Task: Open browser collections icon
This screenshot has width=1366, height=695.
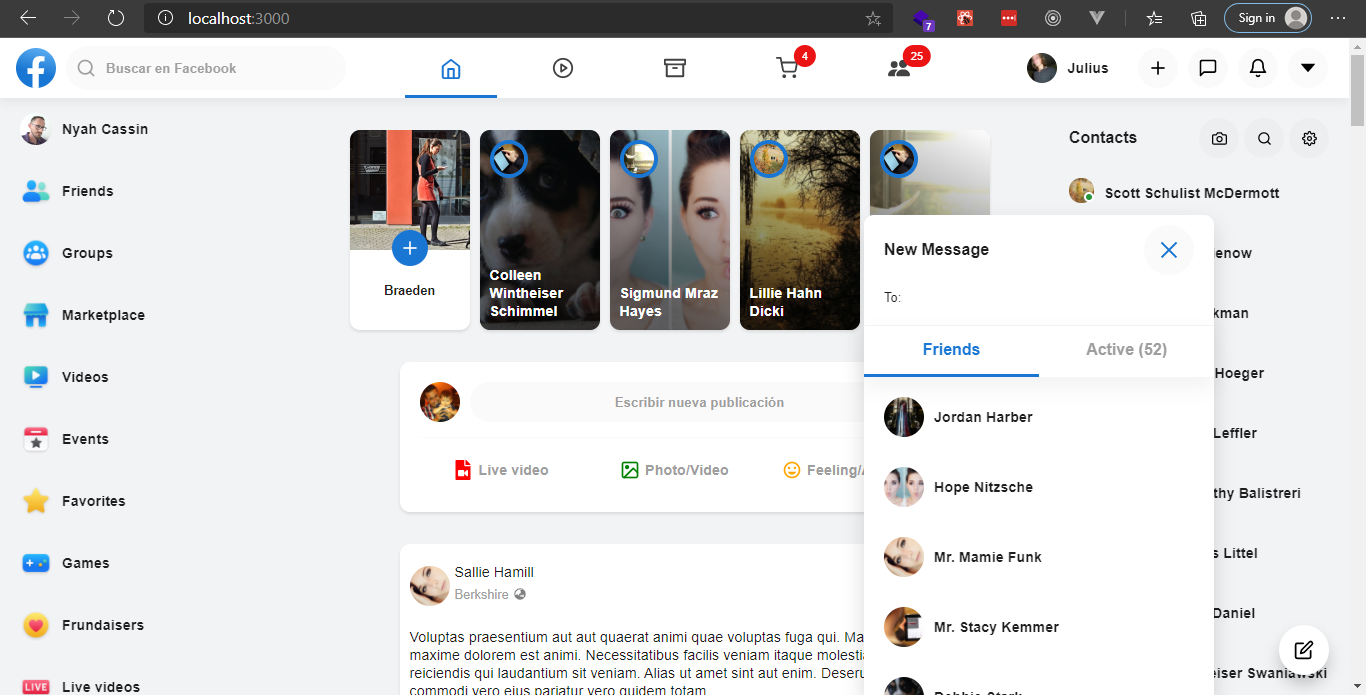Action: tap(1199, 18)
